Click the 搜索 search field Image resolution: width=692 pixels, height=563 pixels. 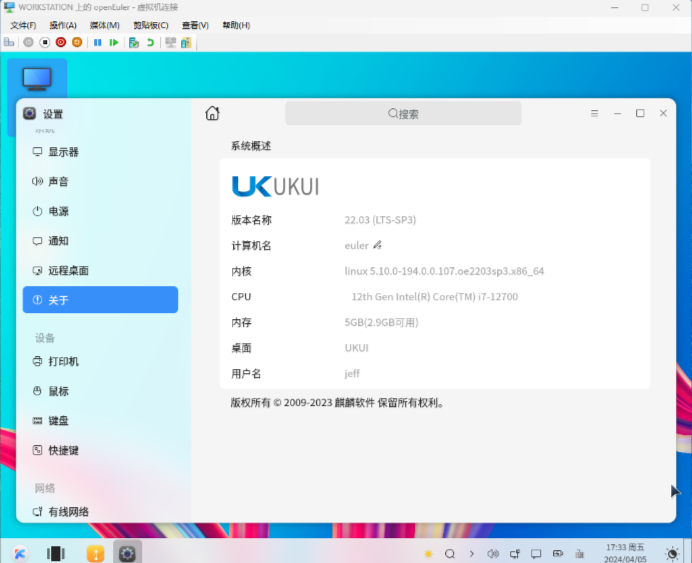(x=403, y=114)
